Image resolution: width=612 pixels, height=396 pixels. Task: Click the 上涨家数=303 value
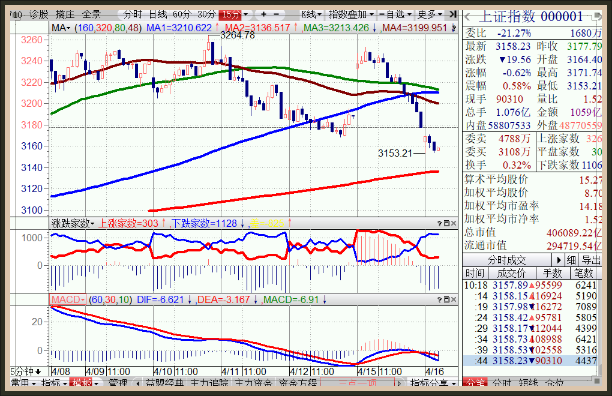click(128, 223)
